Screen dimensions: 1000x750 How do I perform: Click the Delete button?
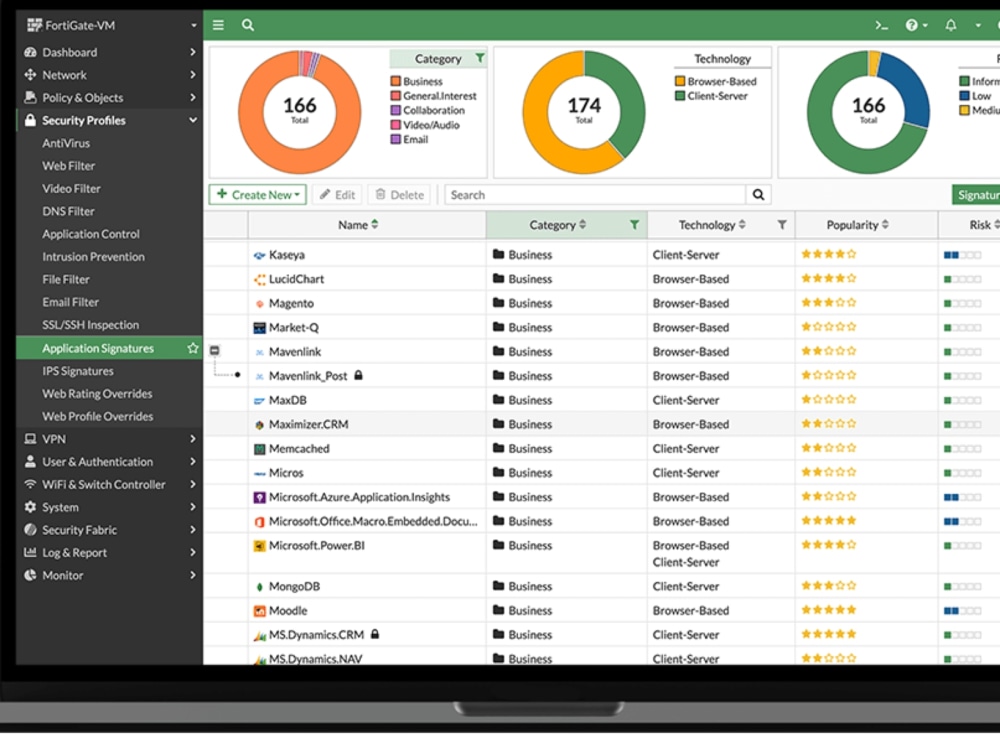point(399,195)
